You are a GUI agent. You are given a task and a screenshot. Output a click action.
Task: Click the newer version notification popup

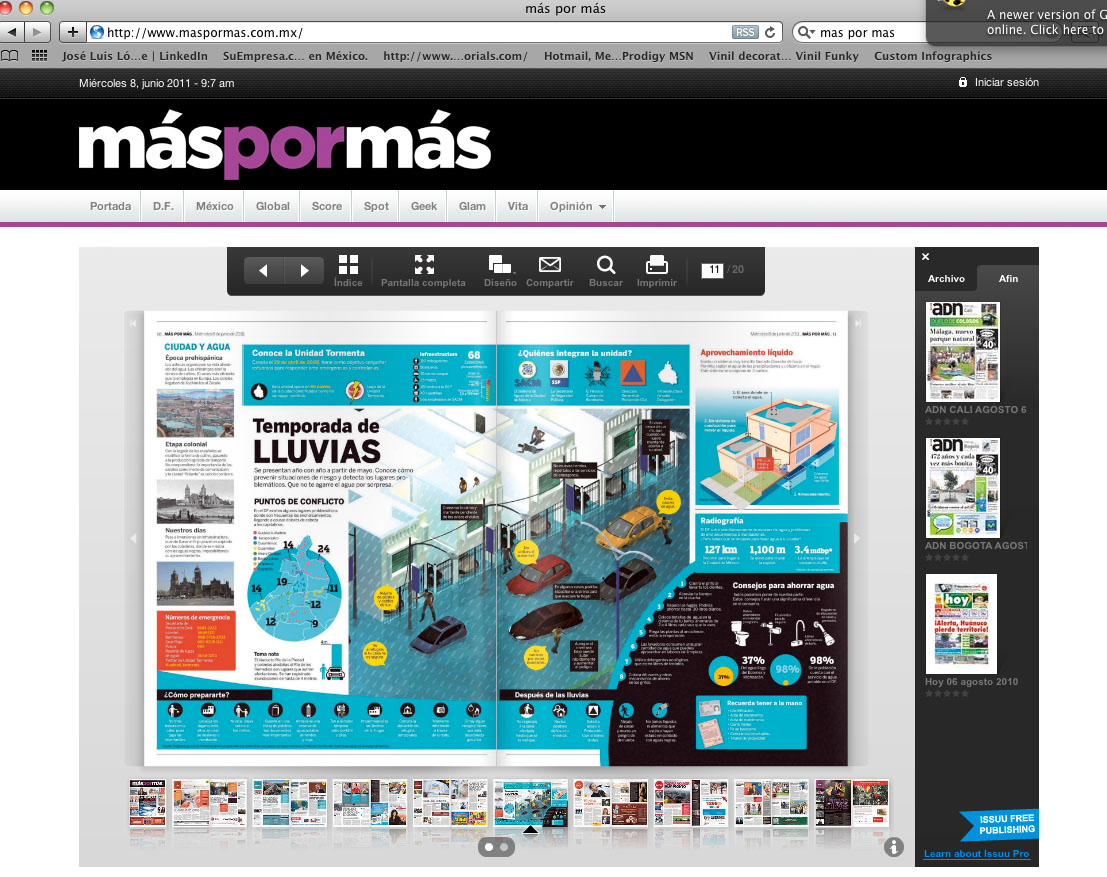tap(1017, 21)
